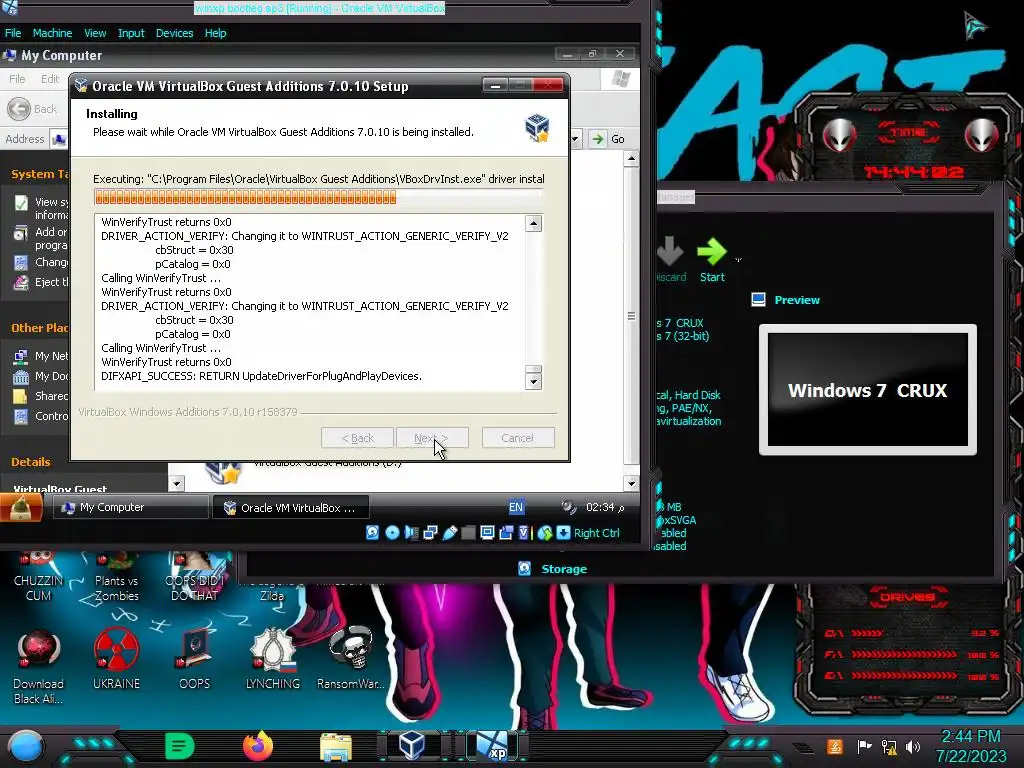Click the shared folders status icon
Screen dimensions: 1024x768
[x=468, y=533]
